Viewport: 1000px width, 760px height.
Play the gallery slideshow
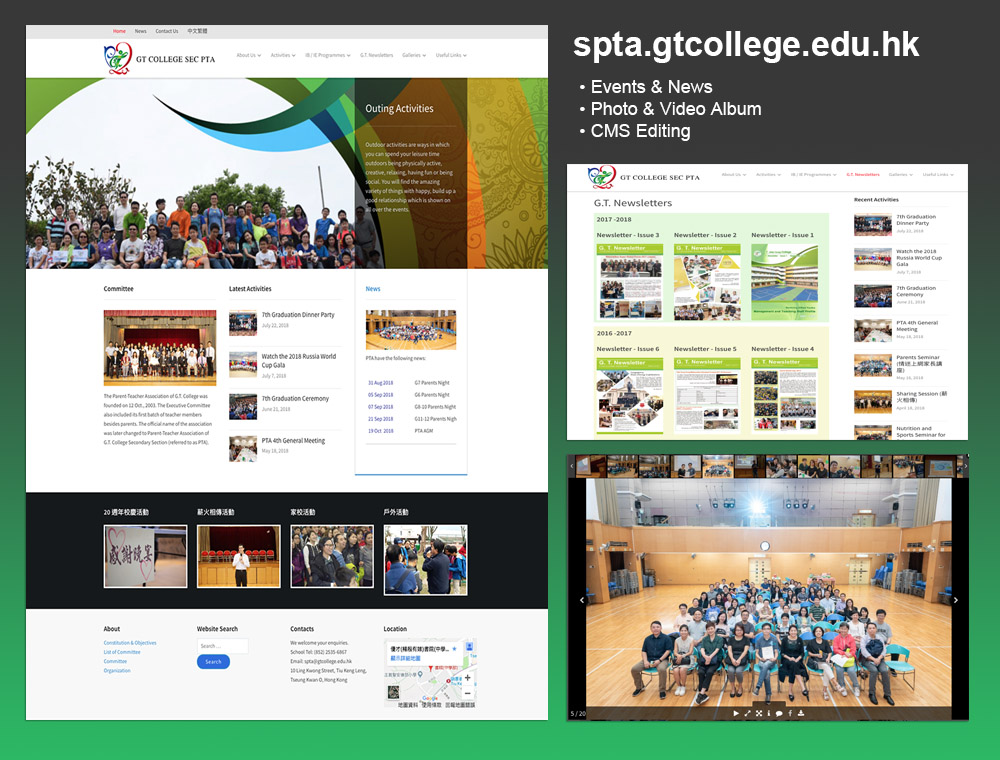tap(736, 713)
